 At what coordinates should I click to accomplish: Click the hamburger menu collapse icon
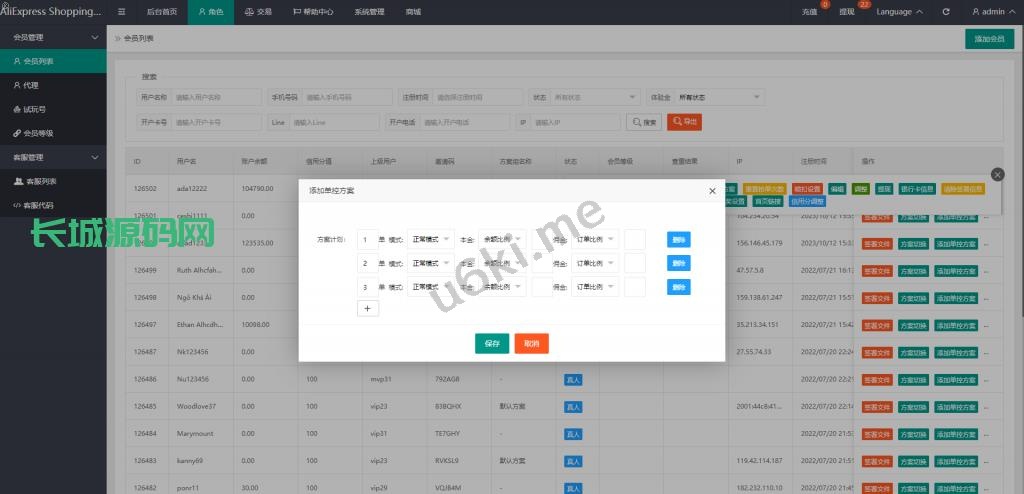(121, 12)
